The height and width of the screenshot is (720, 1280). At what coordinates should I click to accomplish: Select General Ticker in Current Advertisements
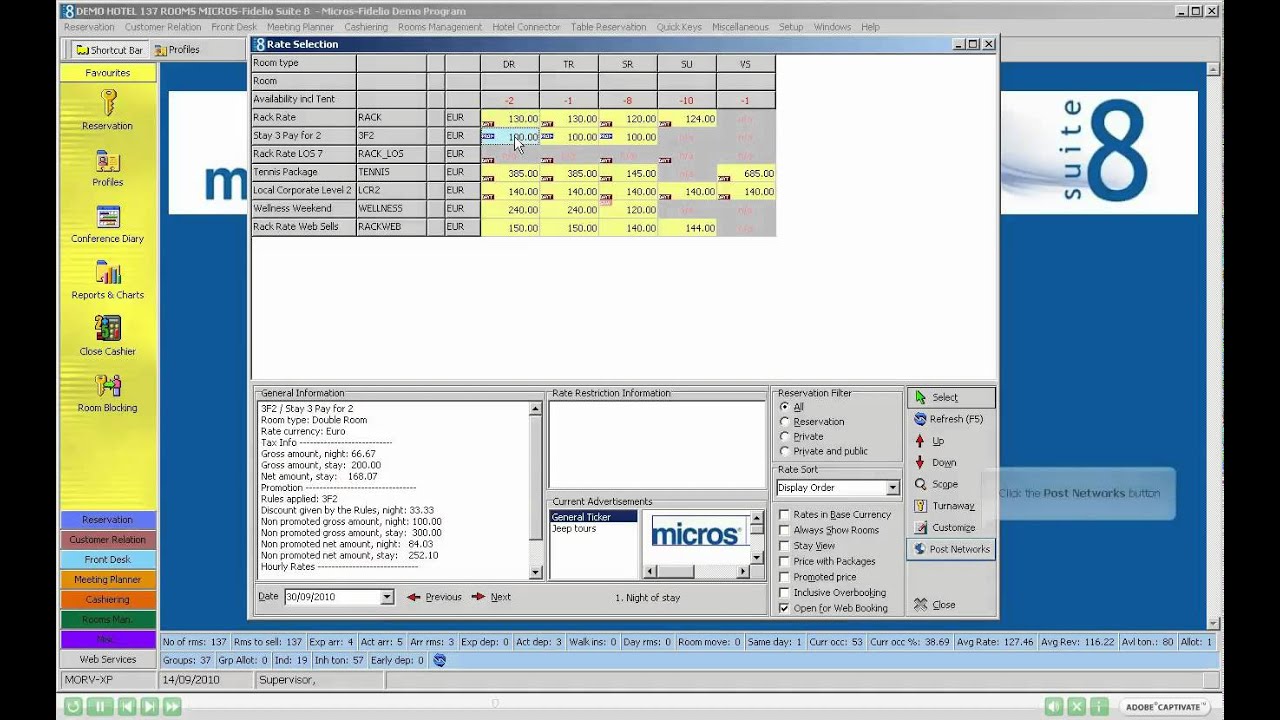pos(593,517)
